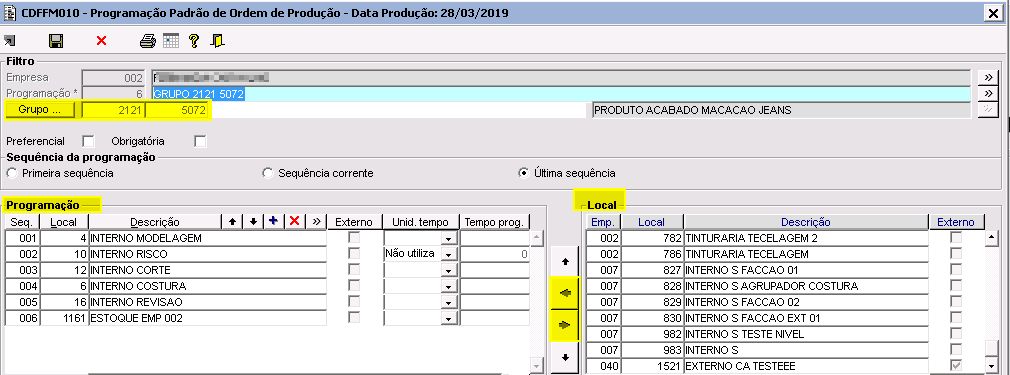Image resolution: width=1010 pixels, height=375 pixels.
Task: Click the exit door toolbar icon
Action: pos(217,41)
